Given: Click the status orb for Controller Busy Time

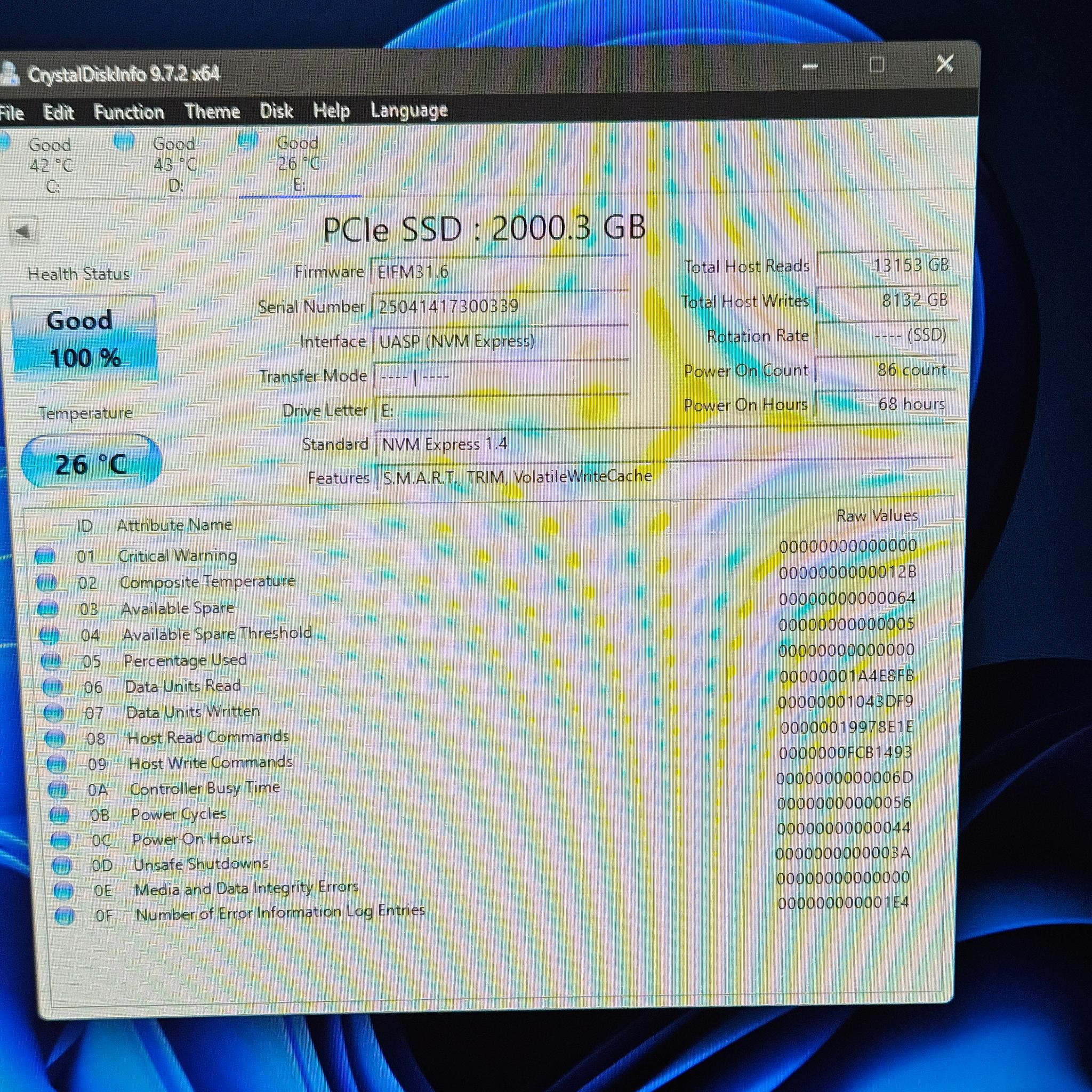Looking at the screenshot, I should pyautogui.click(x=58, y=790).
